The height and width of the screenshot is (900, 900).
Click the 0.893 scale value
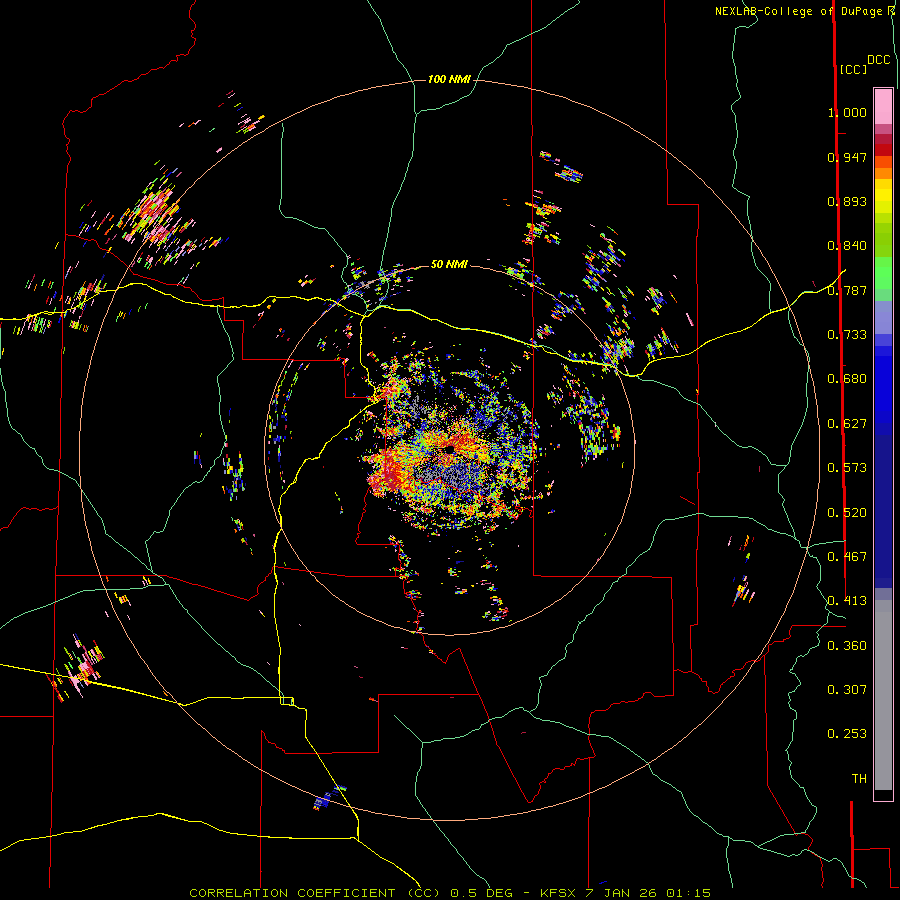click(847, 201)
